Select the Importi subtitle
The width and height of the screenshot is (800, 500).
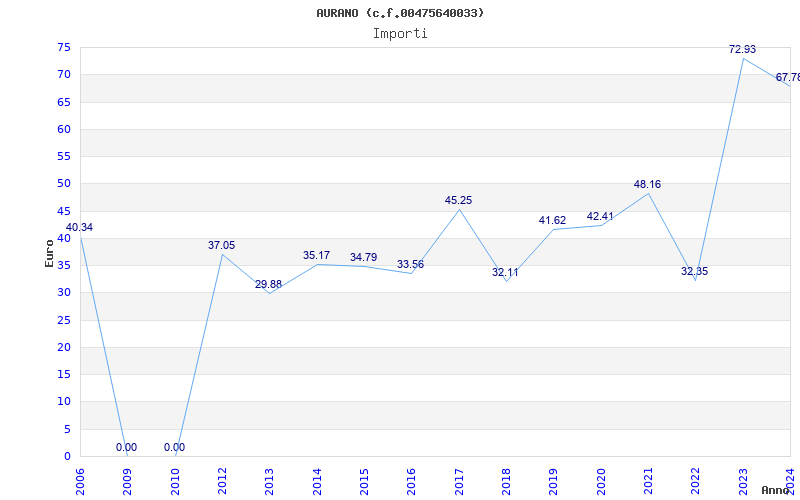400,34
